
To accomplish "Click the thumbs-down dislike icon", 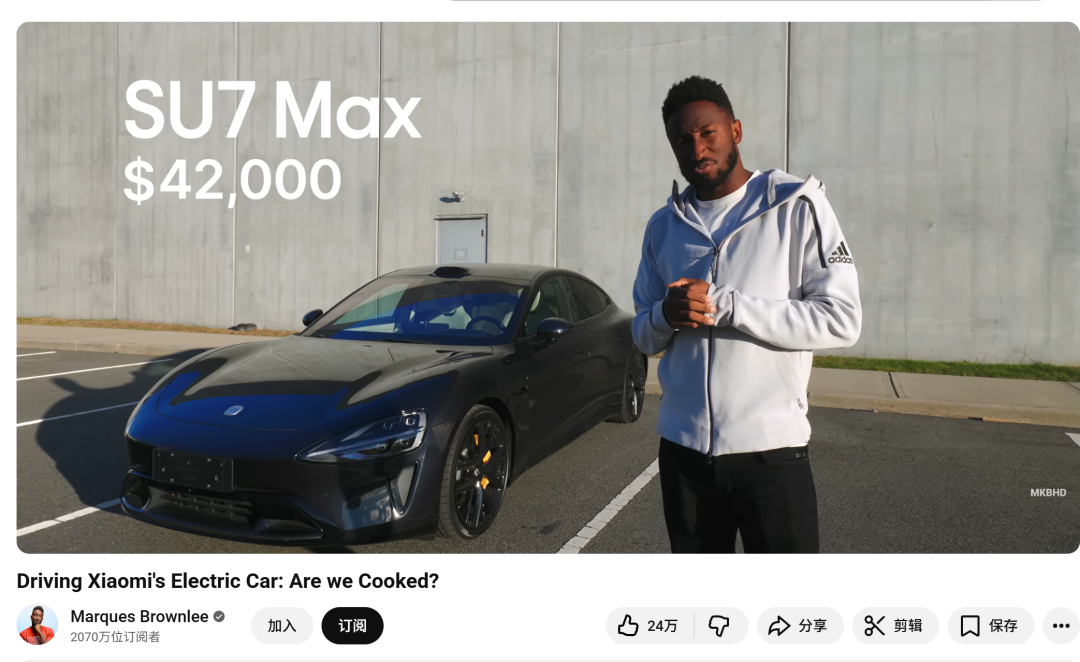I will tap(719, 625).
